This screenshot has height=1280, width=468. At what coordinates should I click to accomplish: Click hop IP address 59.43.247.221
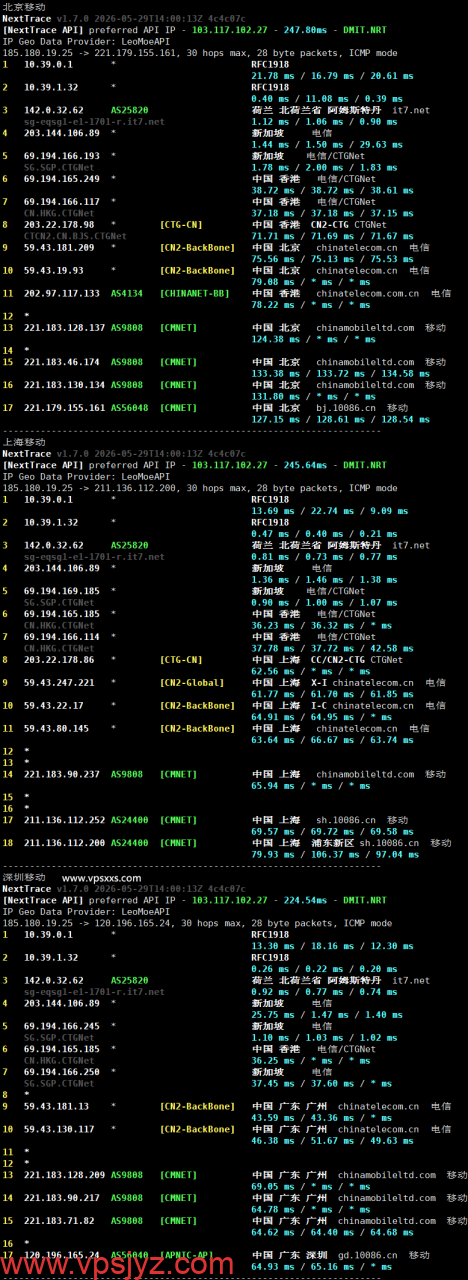59,682
